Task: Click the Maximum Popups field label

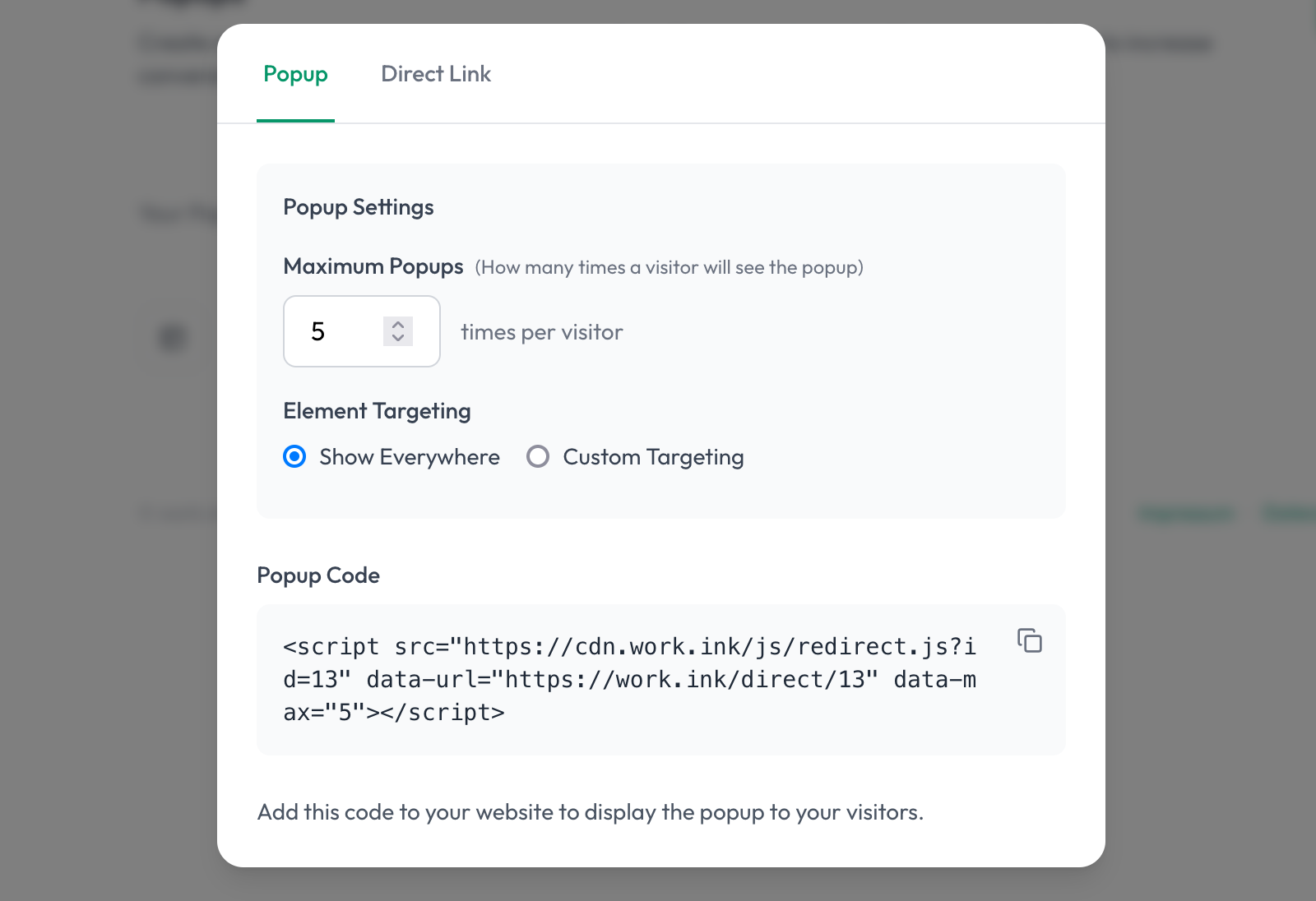Action: tap(373, 266)
